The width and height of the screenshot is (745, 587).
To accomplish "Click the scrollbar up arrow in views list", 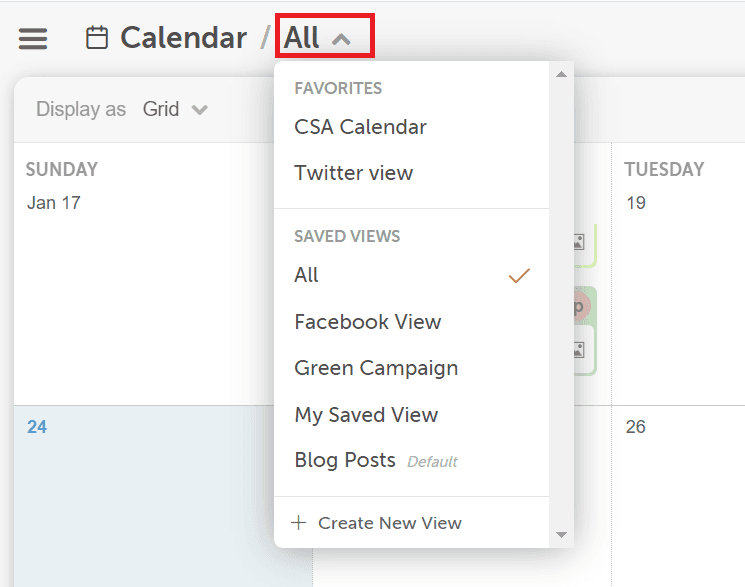I will 561,74.
